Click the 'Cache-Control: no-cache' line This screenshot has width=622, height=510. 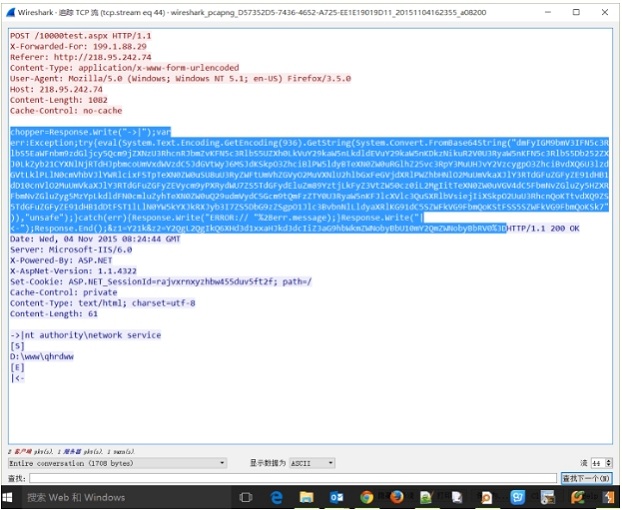(x=66, y=111)
